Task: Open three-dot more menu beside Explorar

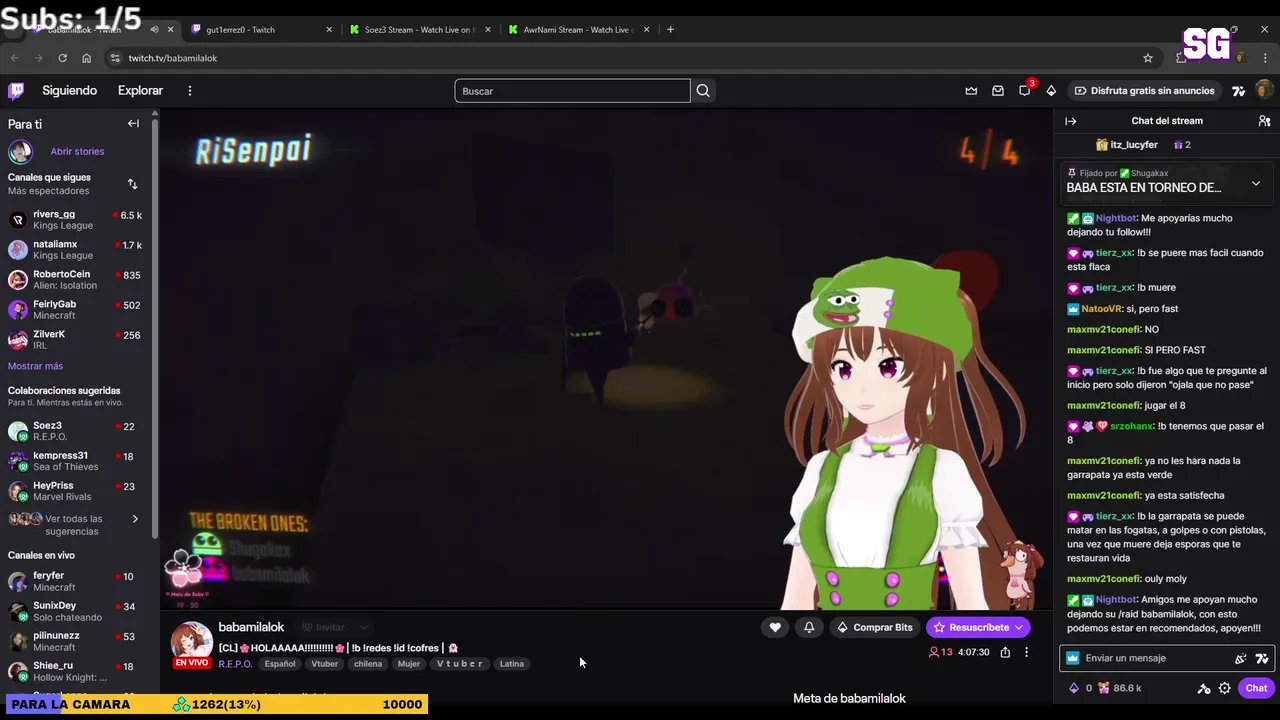Action: point(189,91)
